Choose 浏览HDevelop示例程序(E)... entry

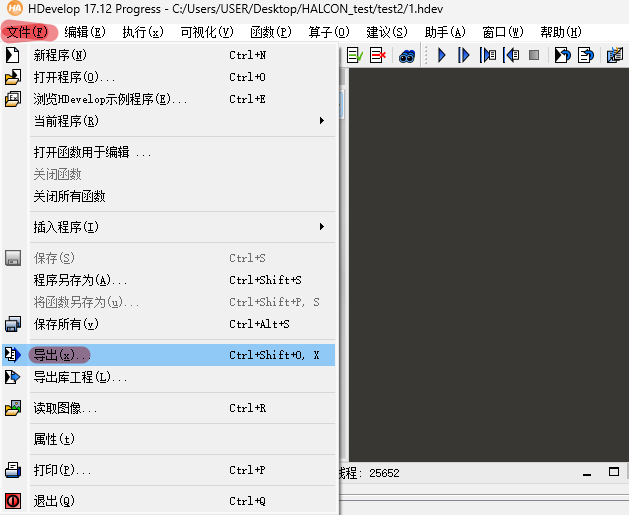pyautogui.click(x=168, y=99)
